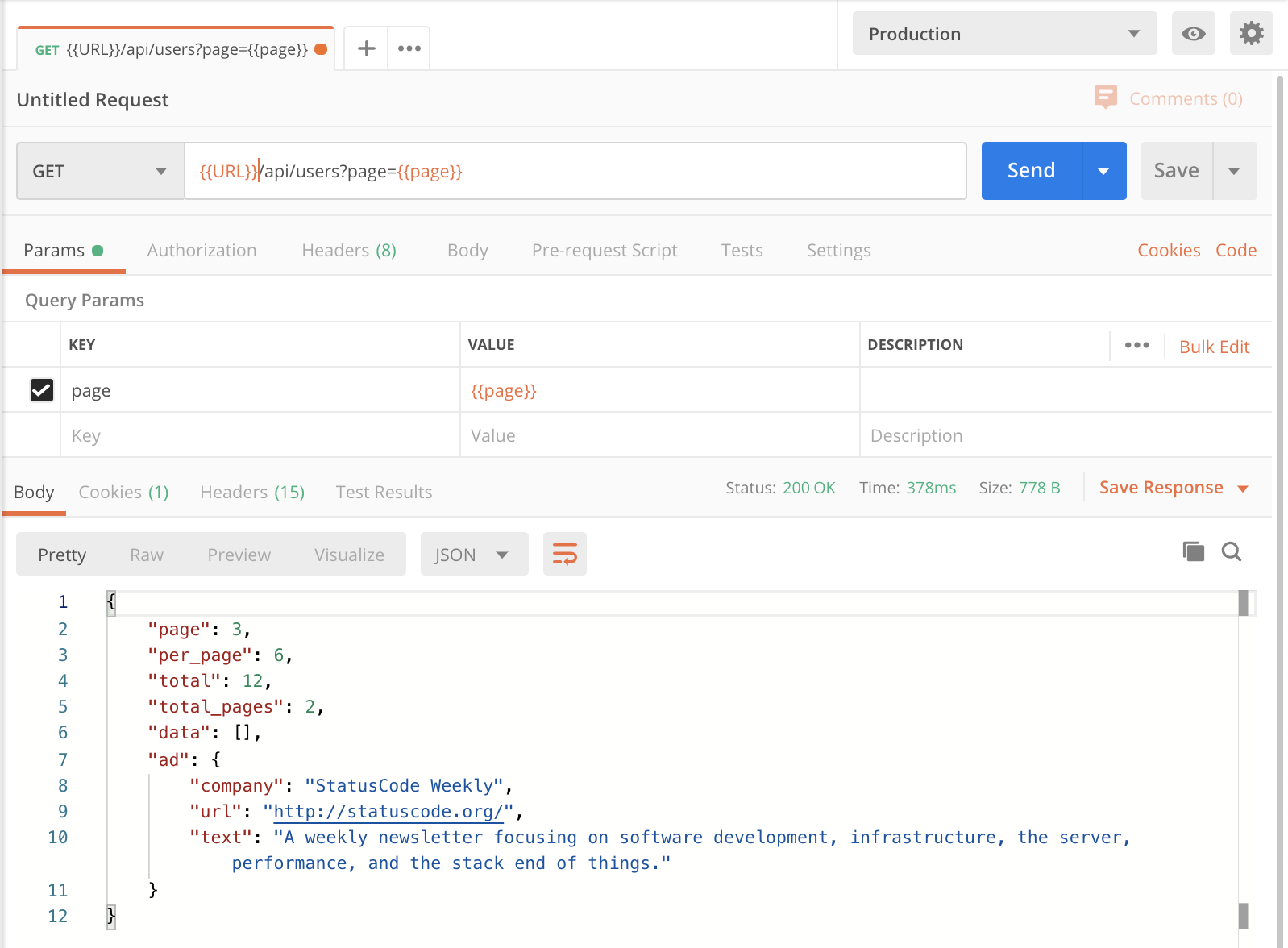Click the blue Send button

(x=1031, y=171)
